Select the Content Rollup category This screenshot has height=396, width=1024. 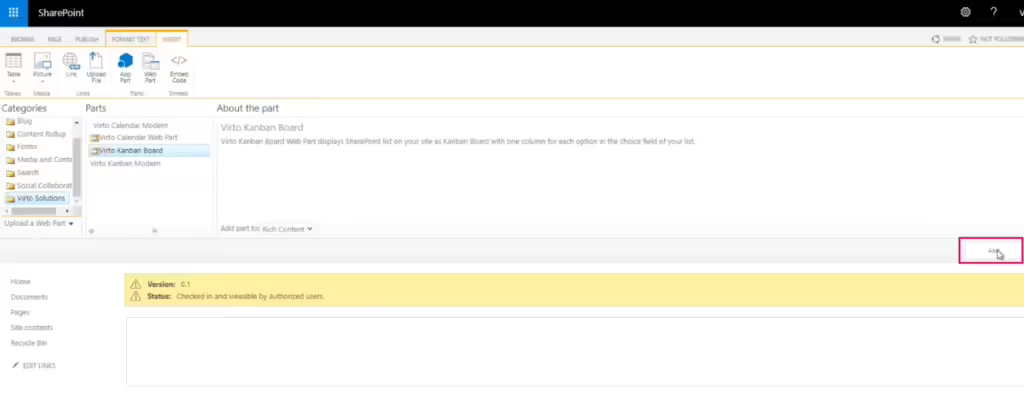[x=36, y=134]
